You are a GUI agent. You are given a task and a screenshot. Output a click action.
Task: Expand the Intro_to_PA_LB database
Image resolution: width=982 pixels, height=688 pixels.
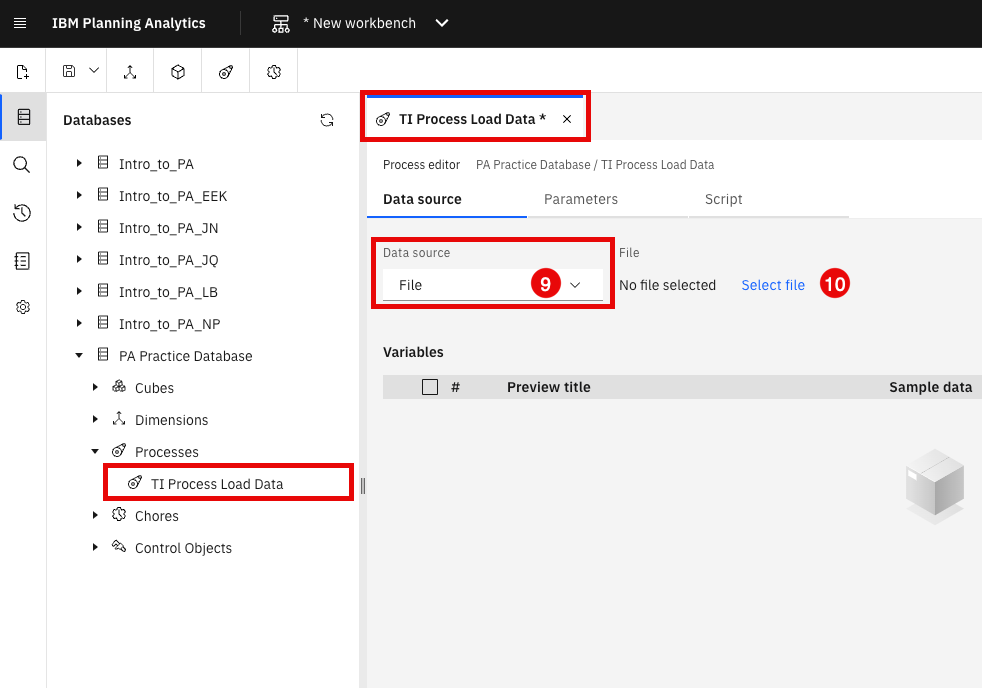(x=79, y=291)
